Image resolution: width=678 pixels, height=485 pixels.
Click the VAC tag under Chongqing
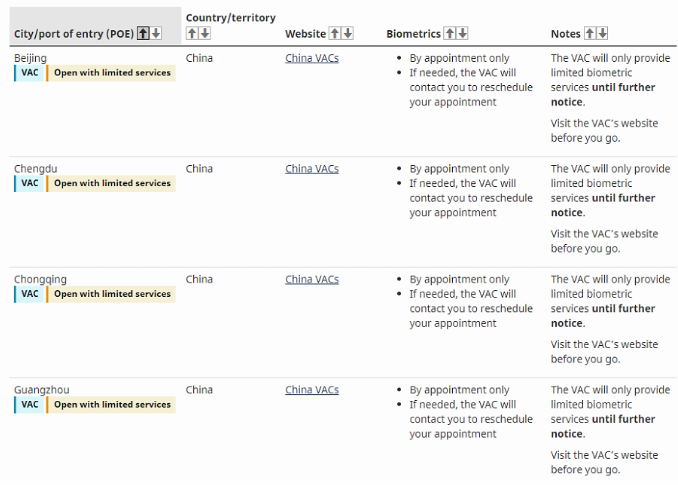[x=30, y=294]
